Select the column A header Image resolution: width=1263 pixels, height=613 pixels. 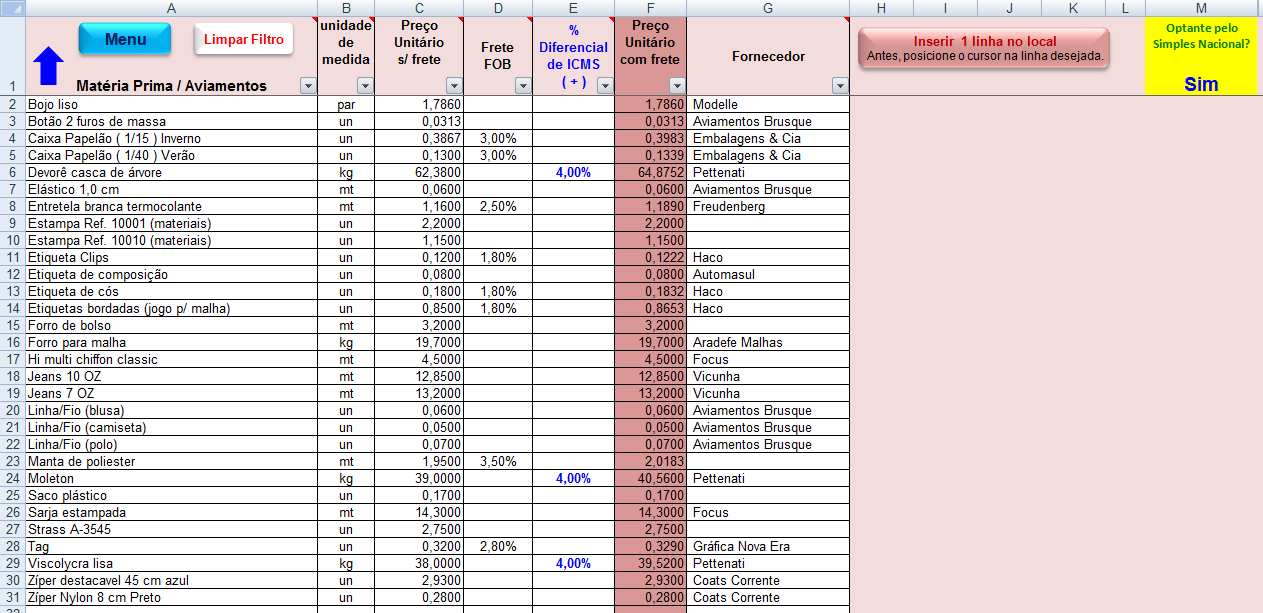pos(171,8)
